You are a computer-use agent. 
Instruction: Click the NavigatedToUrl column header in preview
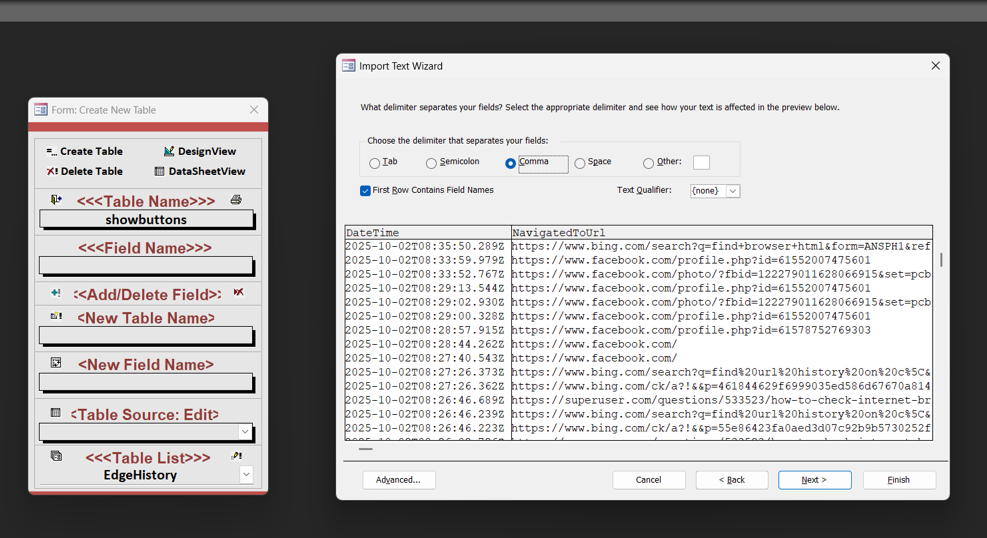tap(721, 233)
